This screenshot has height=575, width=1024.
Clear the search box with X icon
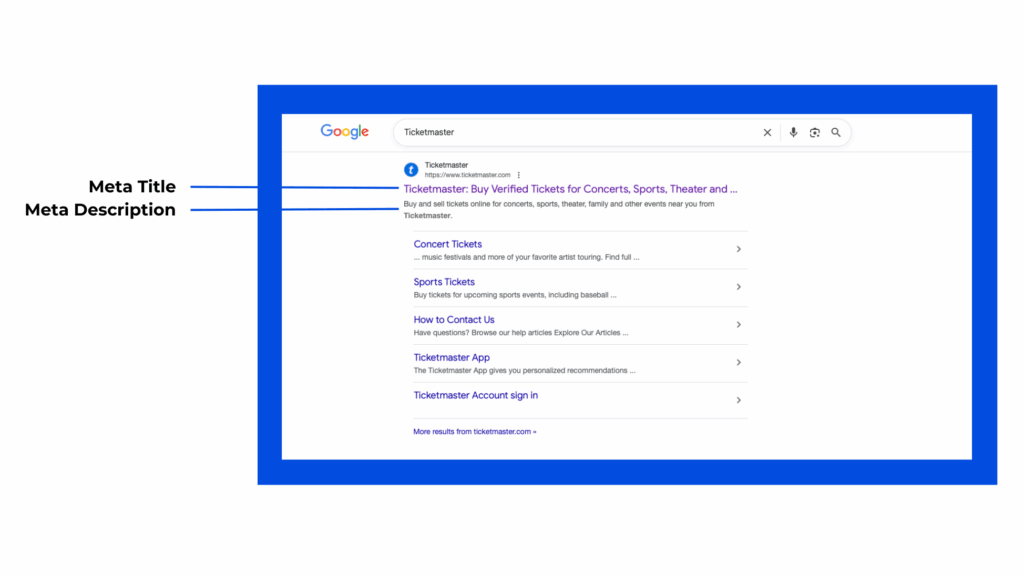pyautogui.click(x=767, y=132)
